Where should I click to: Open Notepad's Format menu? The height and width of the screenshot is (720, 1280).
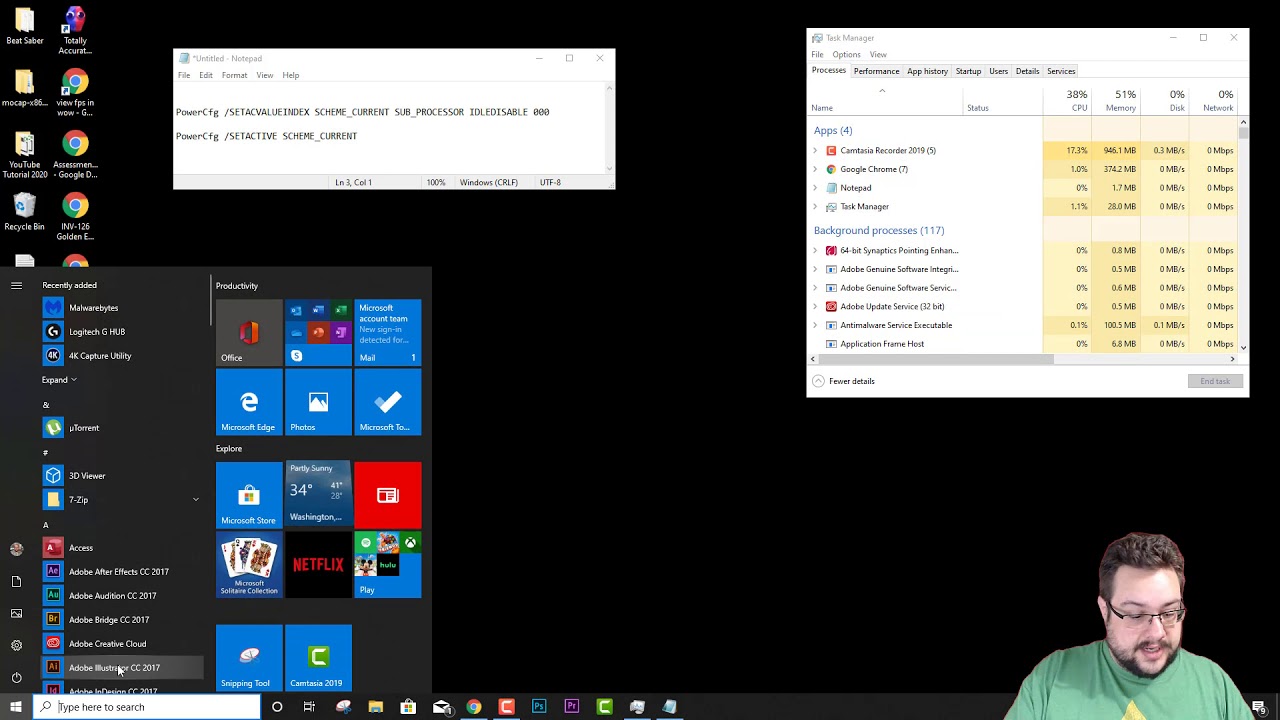(x=234, y=75)
